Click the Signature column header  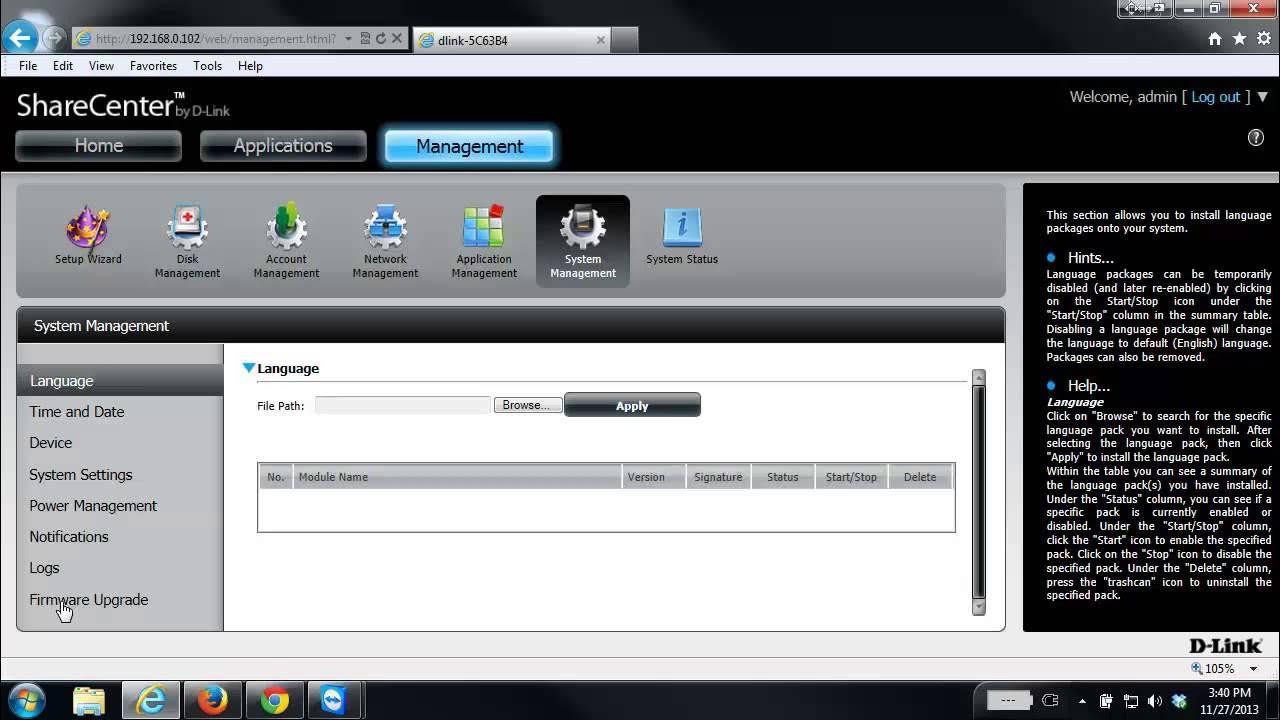pyautogui.click(x=718, y=477)
